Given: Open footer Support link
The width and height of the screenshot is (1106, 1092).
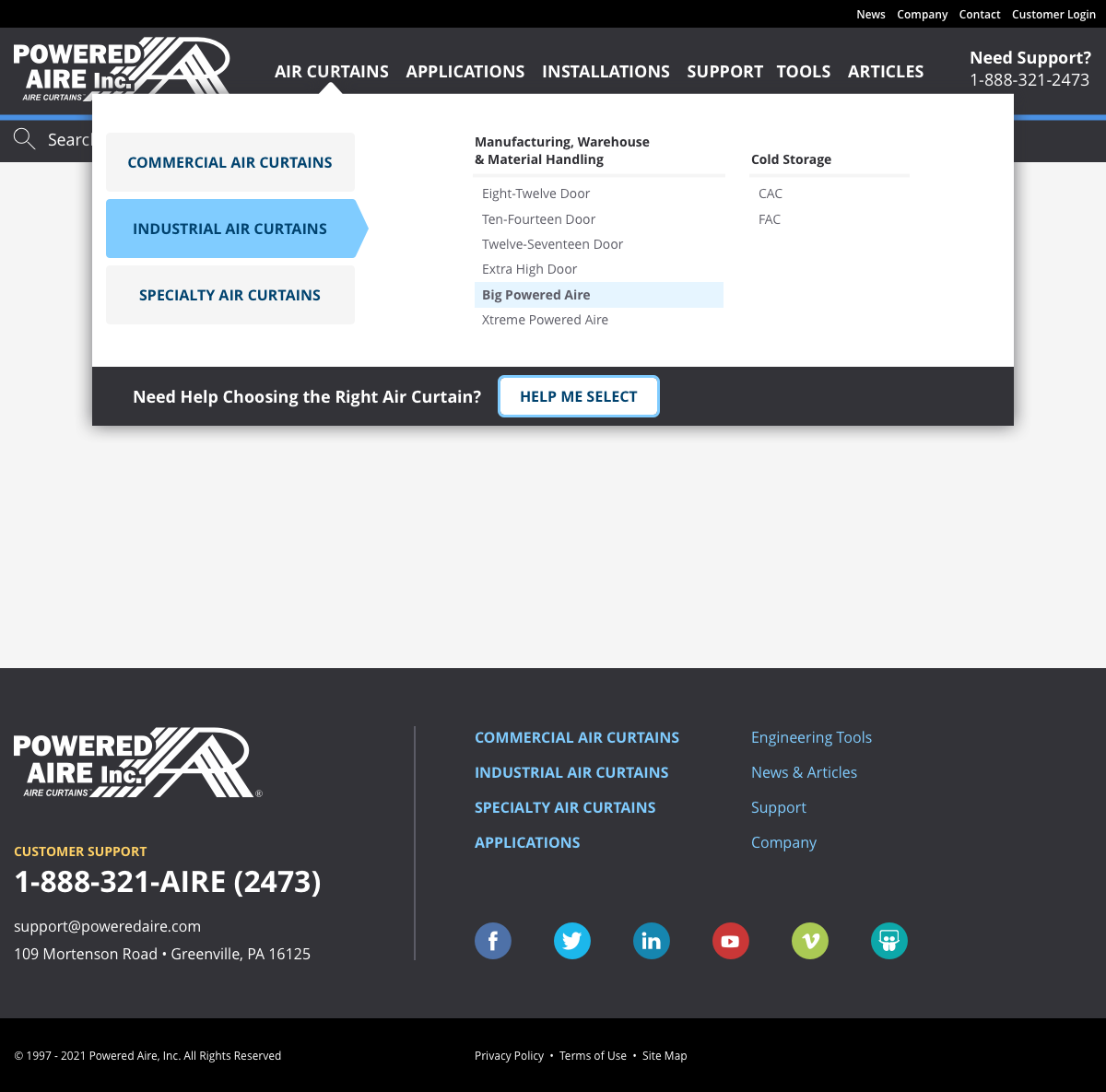Looking at the screenshot, I should pyautogui.click(x=779, y=807).
